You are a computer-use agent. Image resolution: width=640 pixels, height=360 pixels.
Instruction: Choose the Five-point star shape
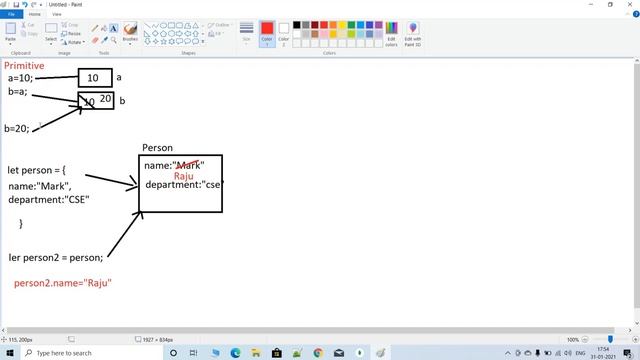(x=163, y=41)
